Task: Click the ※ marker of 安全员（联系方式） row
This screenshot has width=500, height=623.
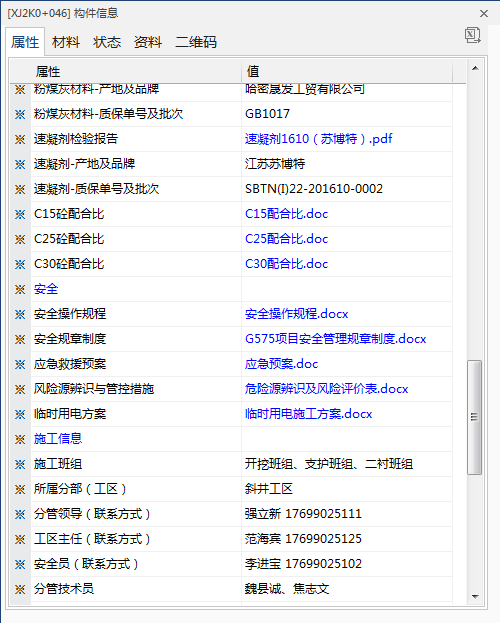Action: point(20,565)
